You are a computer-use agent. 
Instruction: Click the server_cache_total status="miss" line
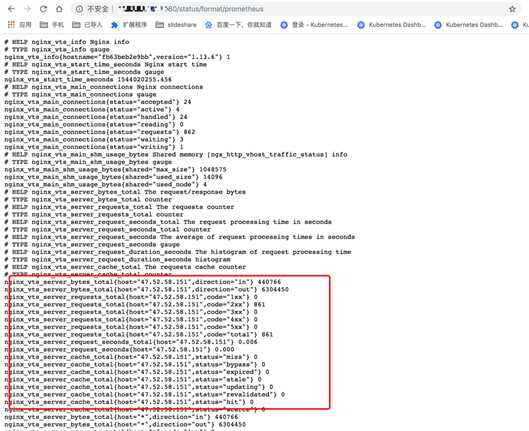click(131, 357)
